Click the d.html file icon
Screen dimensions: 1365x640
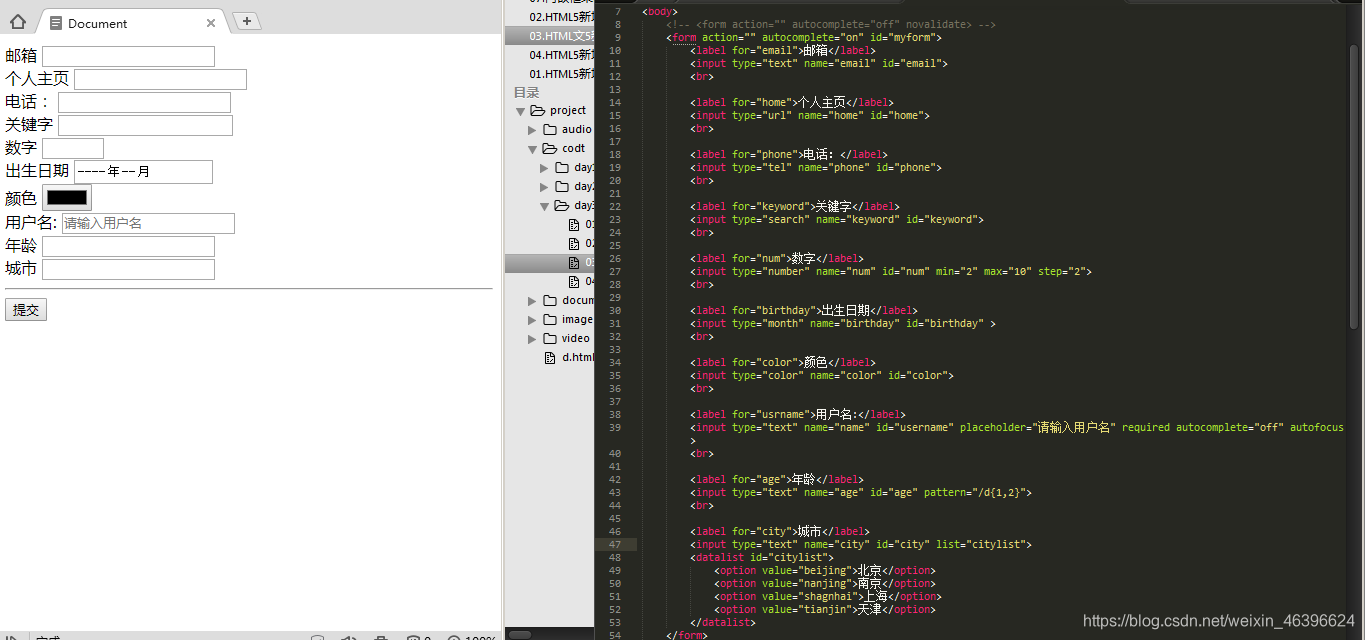[x=550, y=357]
